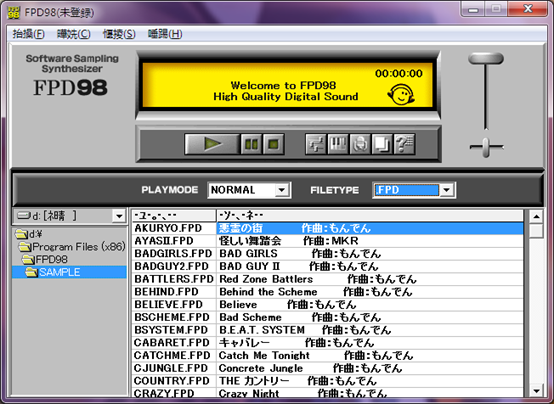Close the FPD98 window
The width and height of the screenshot is (554, 404).
click(x=528, y=9)
